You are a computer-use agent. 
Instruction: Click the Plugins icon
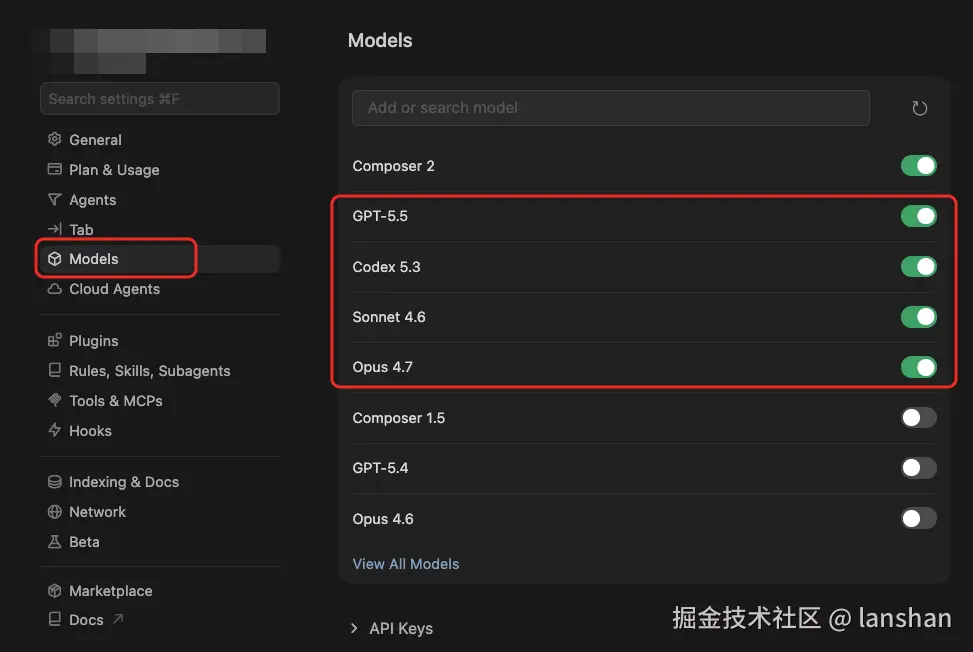click(55, 340)
